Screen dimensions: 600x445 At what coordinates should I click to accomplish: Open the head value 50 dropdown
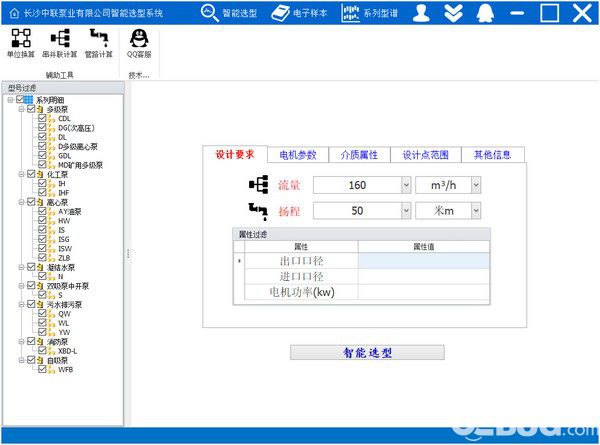tap(406, 211)
